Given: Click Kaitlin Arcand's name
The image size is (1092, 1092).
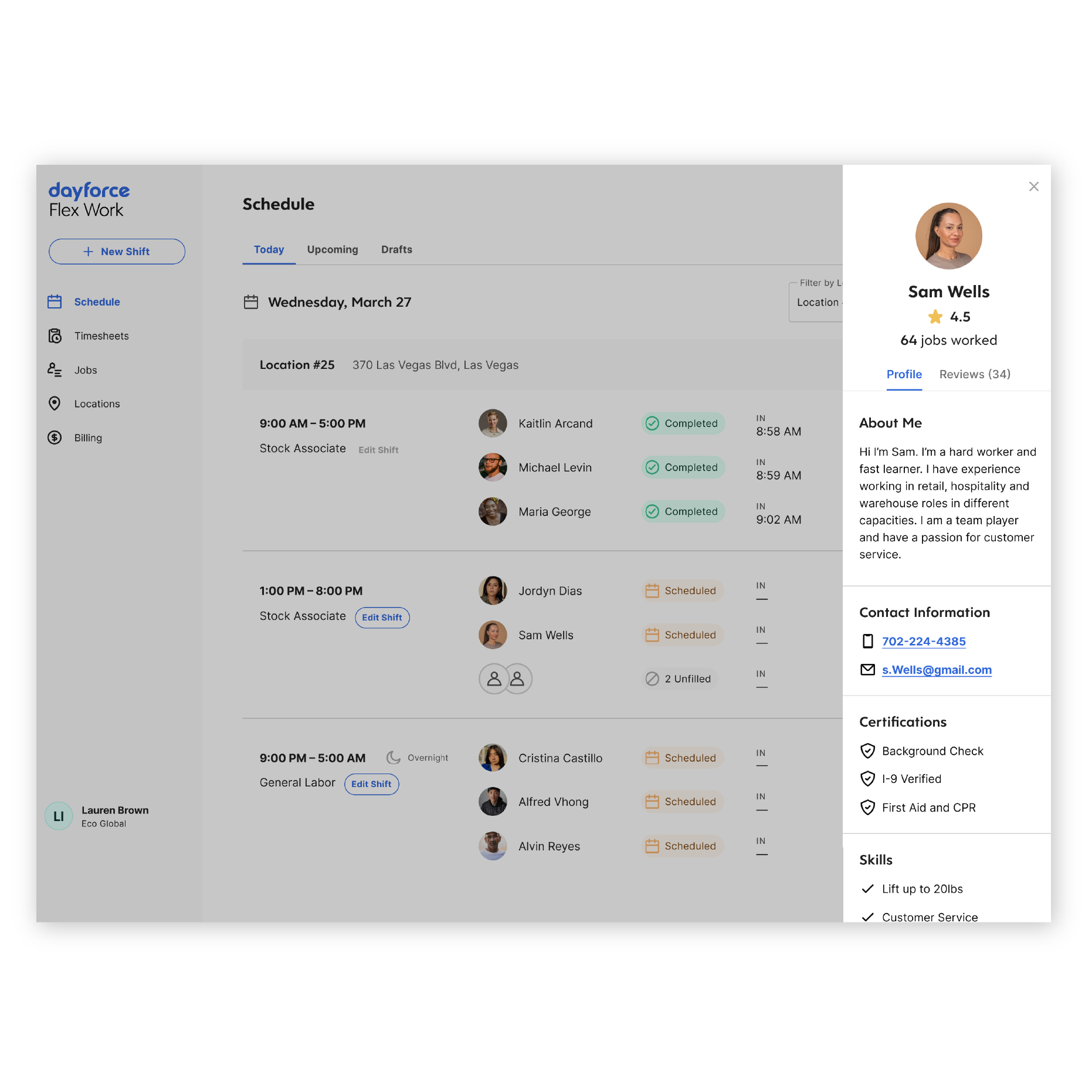Looking at the screenshot, I should tap(555, 423).
